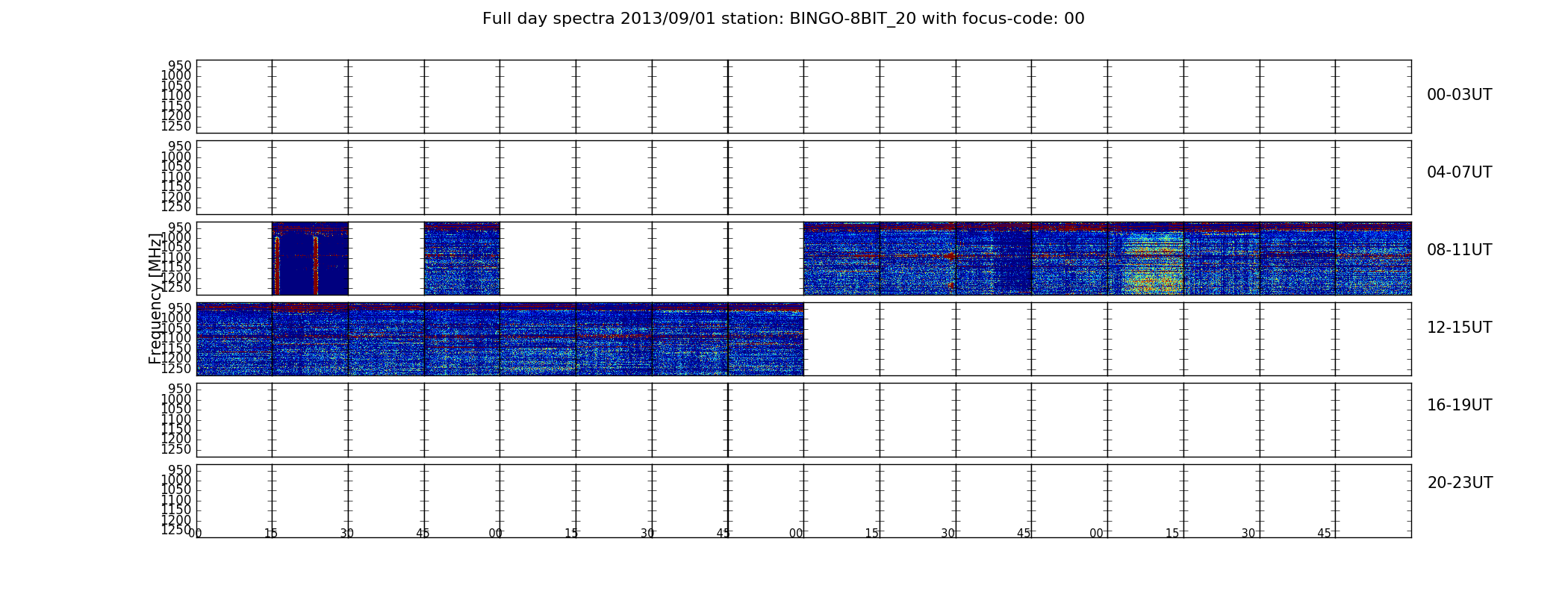Select the '00-03UT' row label

pyautogui.click(x=1460, y=95)
